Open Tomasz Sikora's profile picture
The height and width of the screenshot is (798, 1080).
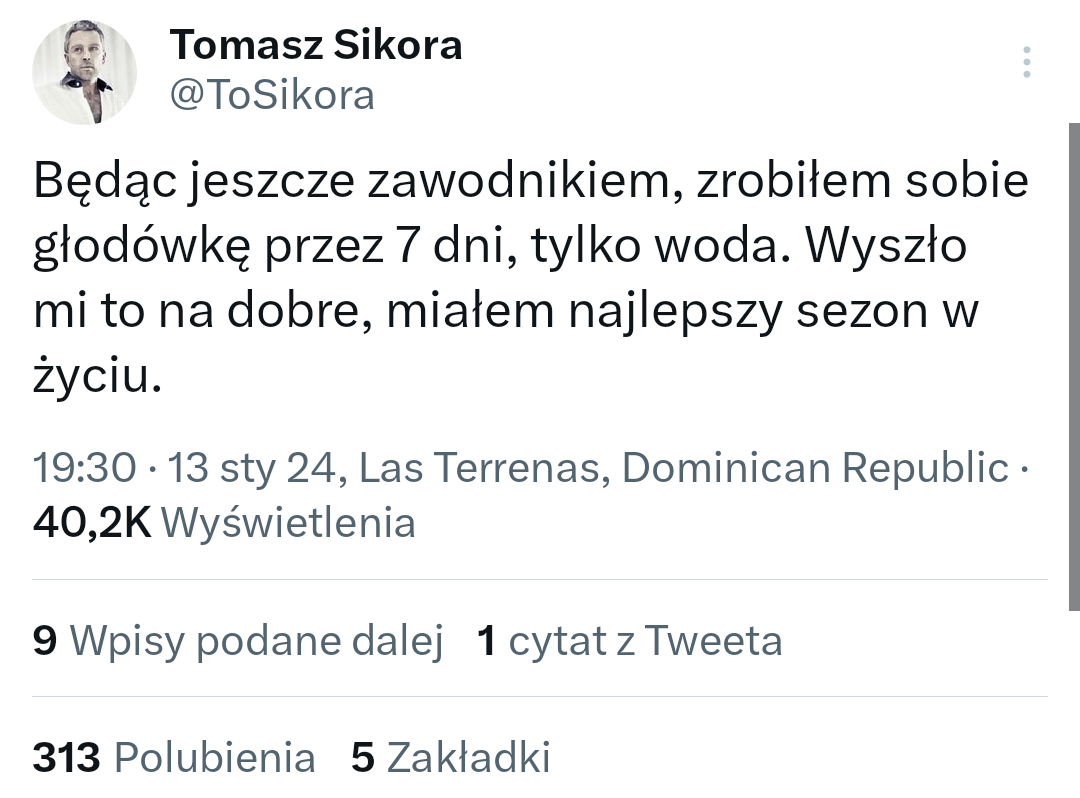(84, 72)
